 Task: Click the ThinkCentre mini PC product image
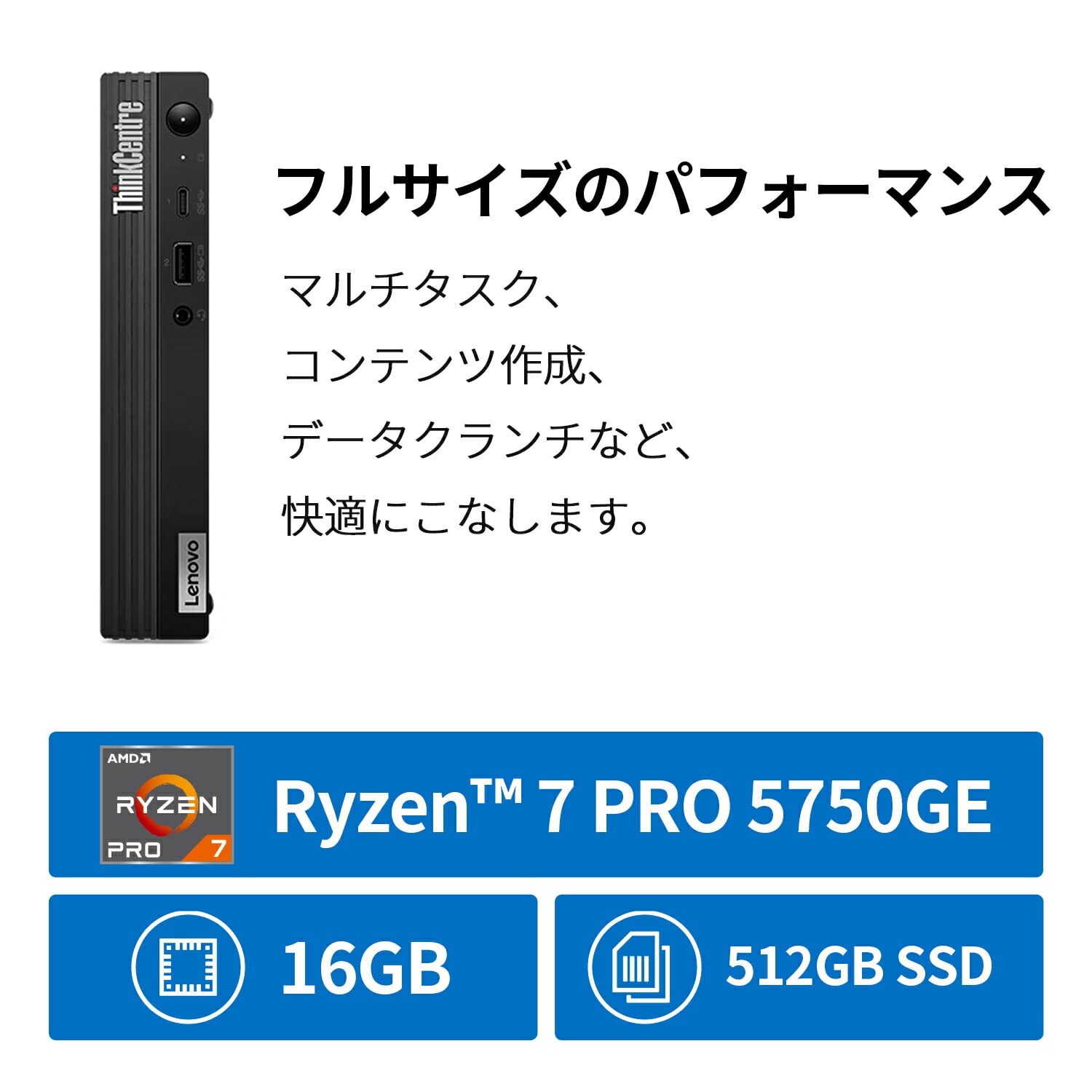pos(156,357)
